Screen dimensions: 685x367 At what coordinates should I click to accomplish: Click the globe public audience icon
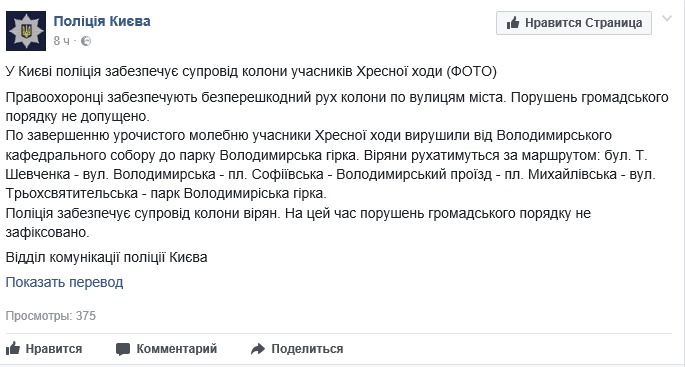coord(86,41)
